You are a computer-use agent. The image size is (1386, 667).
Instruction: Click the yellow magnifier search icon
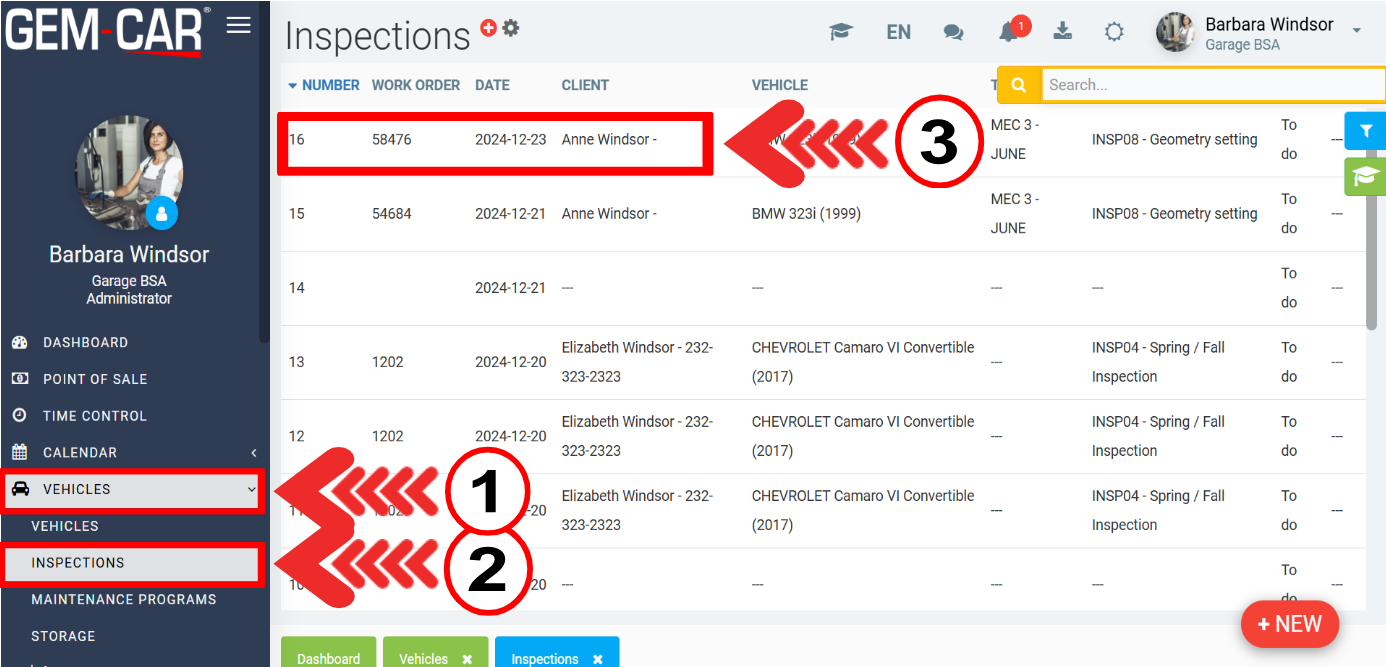pos(1018,85)
